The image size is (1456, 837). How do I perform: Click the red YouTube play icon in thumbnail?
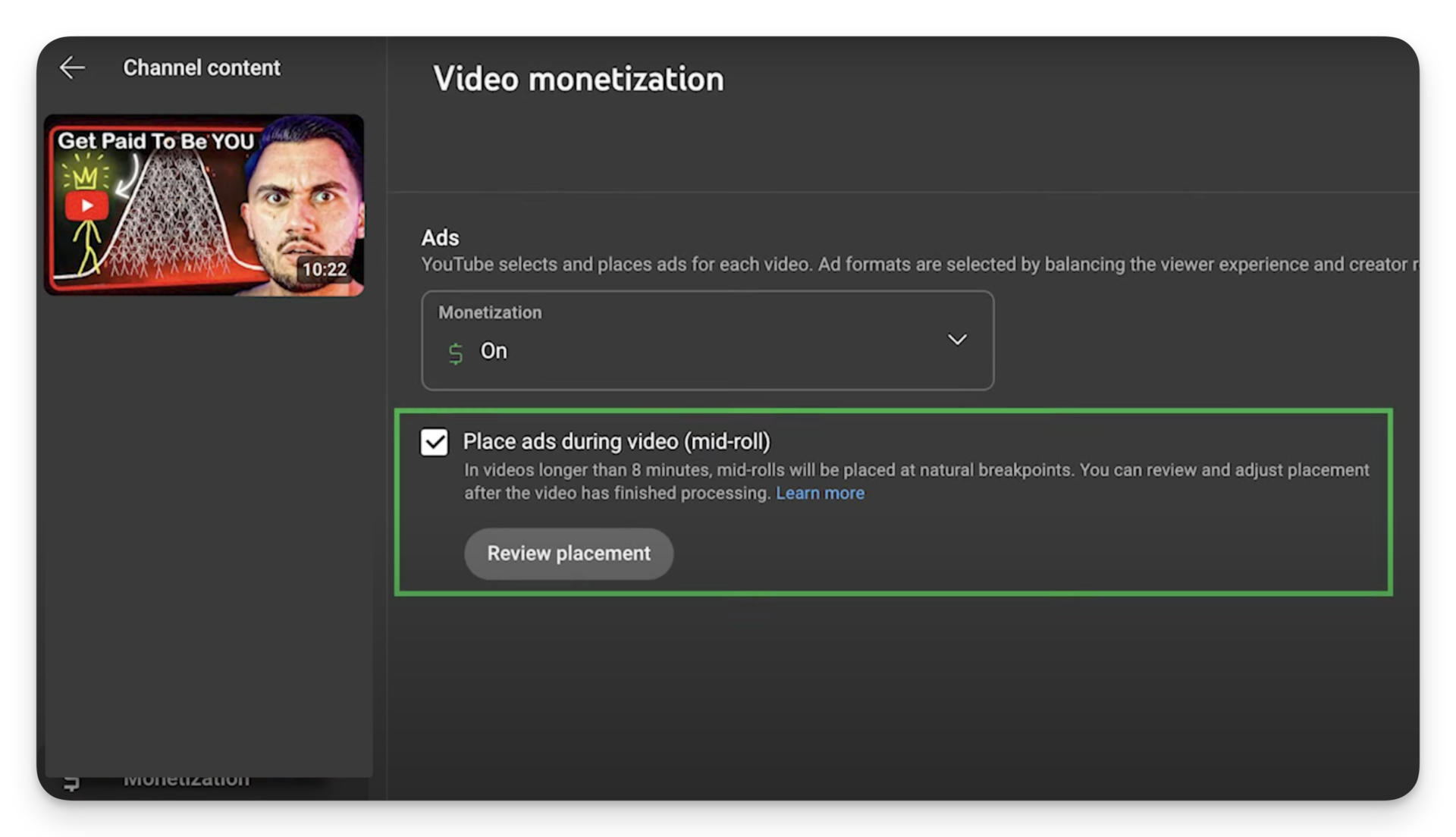[x=86, y=205]
